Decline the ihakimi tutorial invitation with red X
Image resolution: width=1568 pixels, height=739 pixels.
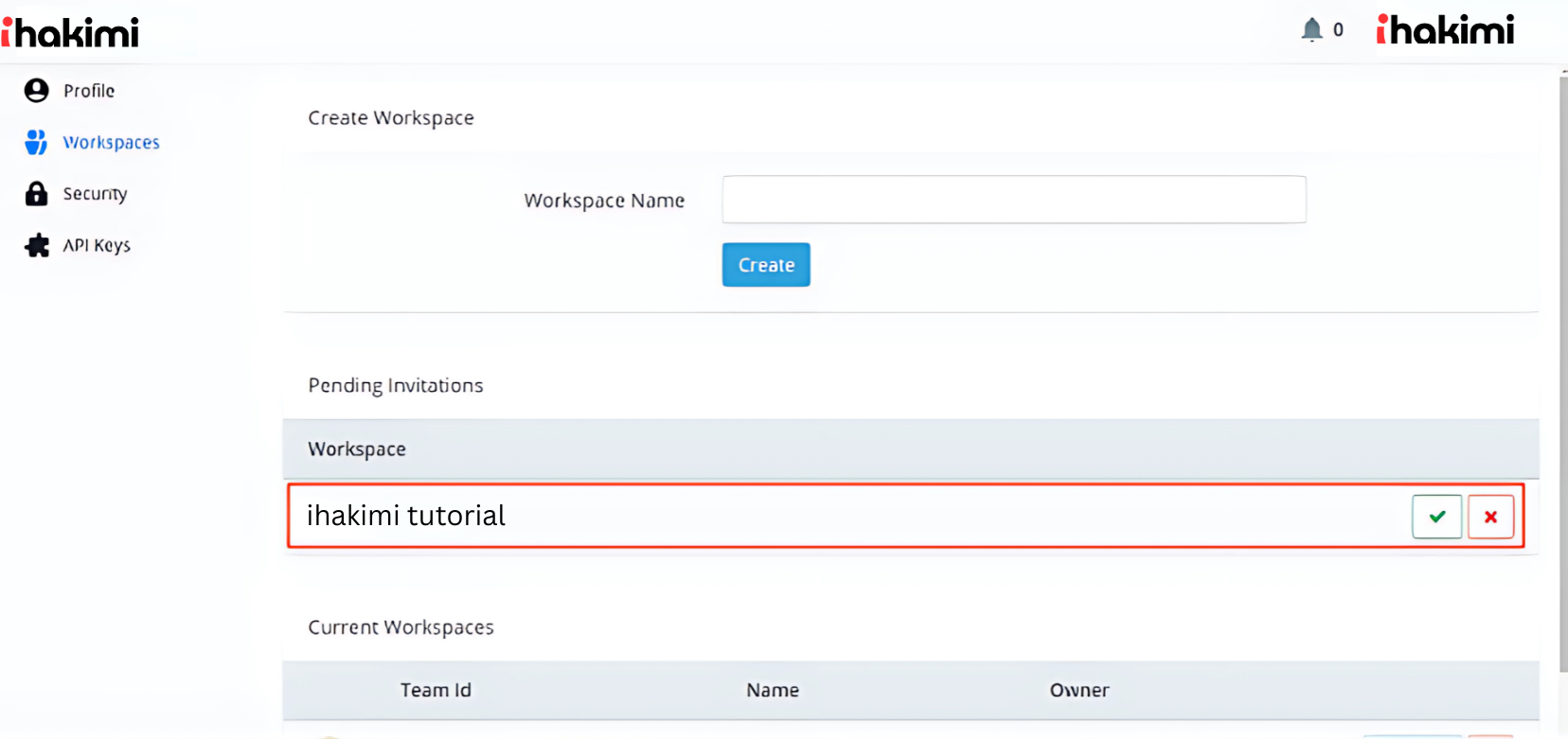pyautogui.click(x=1490, y=517)
